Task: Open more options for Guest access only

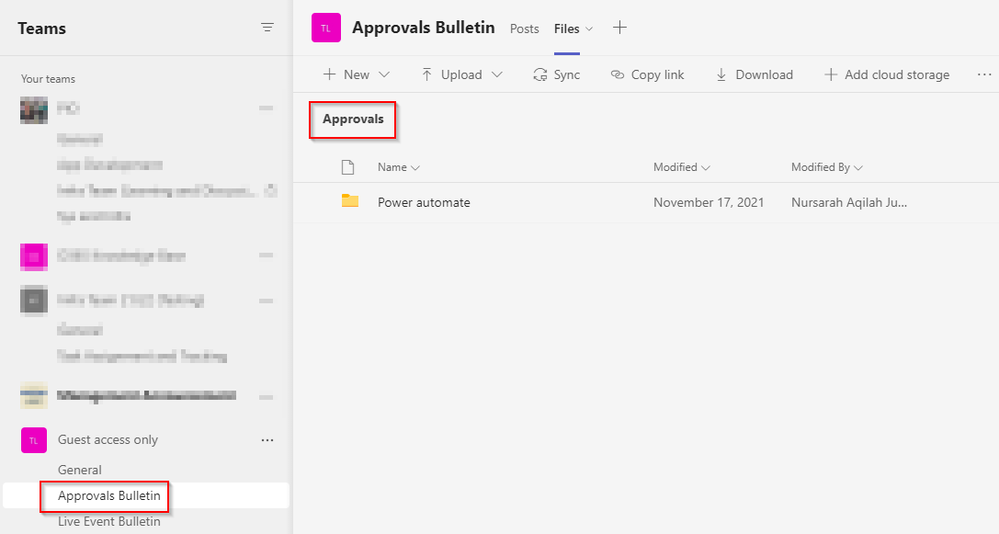Action: coord(268,440)
